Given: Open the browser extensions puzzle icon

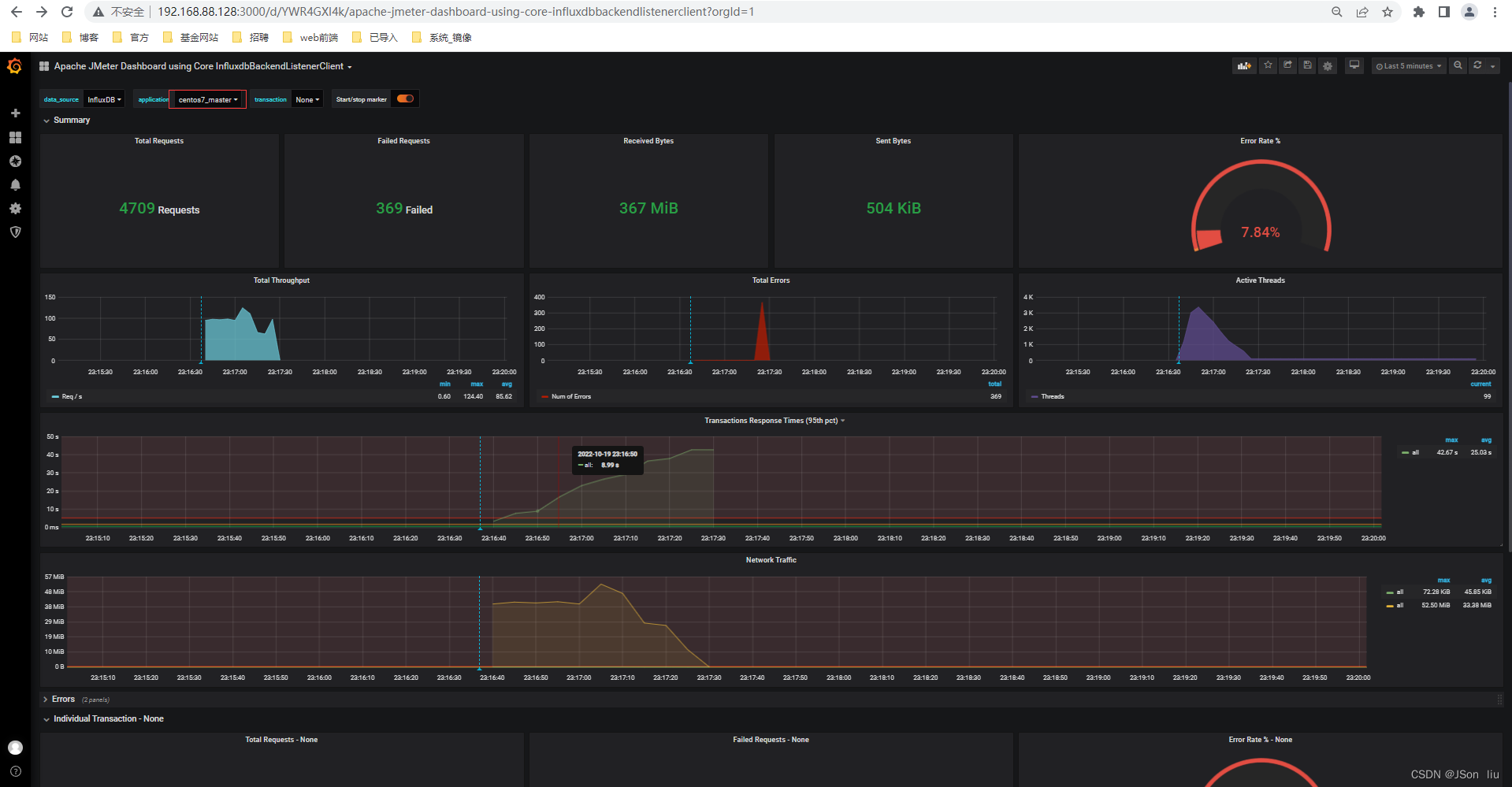Looking at the screenshot, I should [x=1419, y=12].
